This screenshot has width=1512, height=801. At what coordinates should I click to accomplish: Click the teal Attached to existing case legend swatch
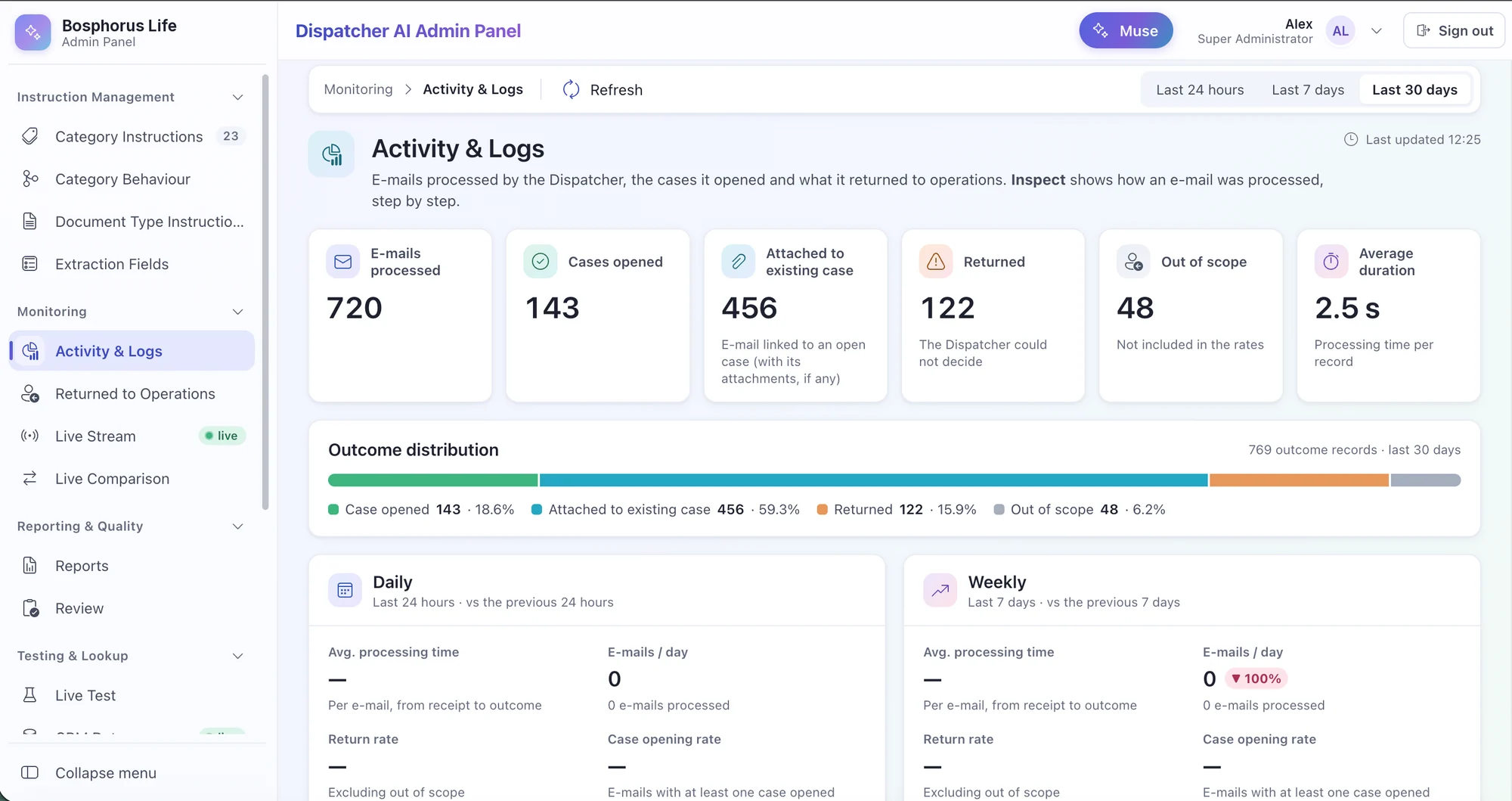click(x=537, y=510)
